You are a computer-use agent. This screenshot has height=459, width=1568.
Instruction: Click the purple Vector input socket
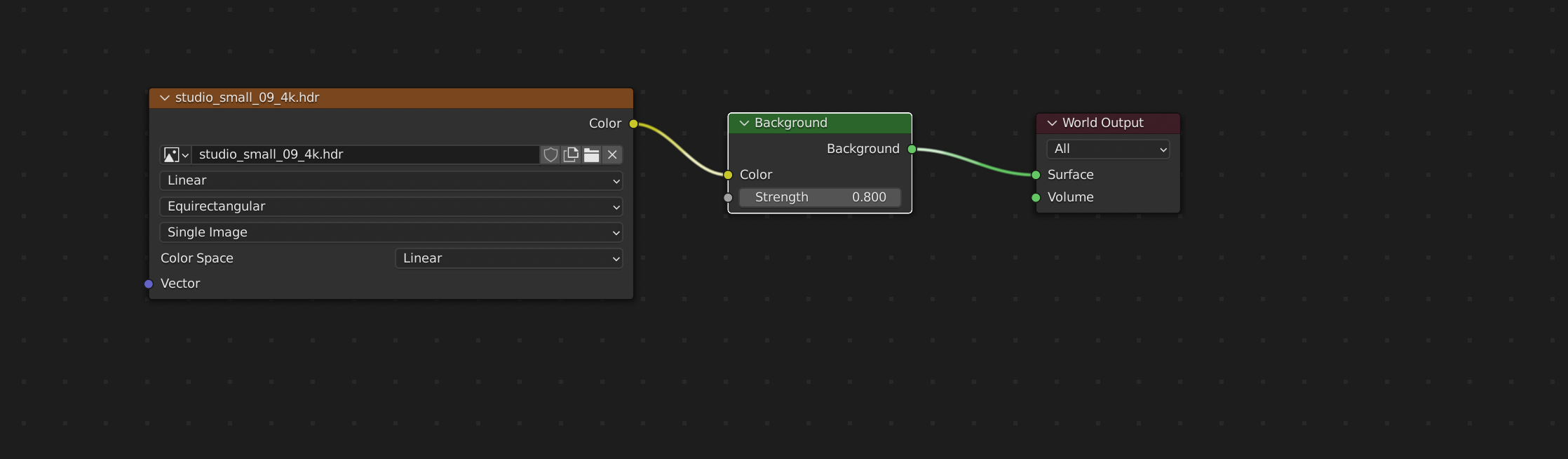point(149,284)
